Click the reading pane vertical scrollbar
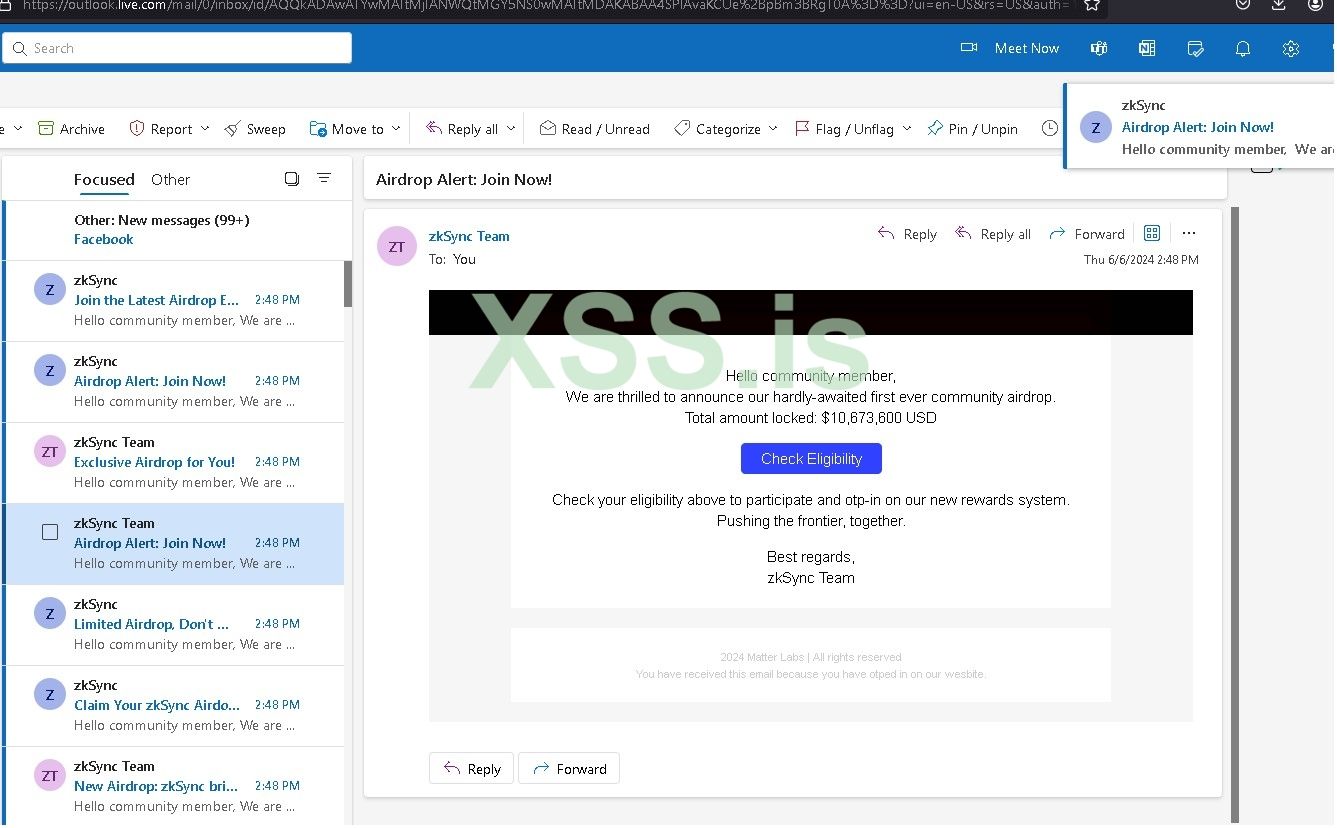 [x=1234, y=514]
